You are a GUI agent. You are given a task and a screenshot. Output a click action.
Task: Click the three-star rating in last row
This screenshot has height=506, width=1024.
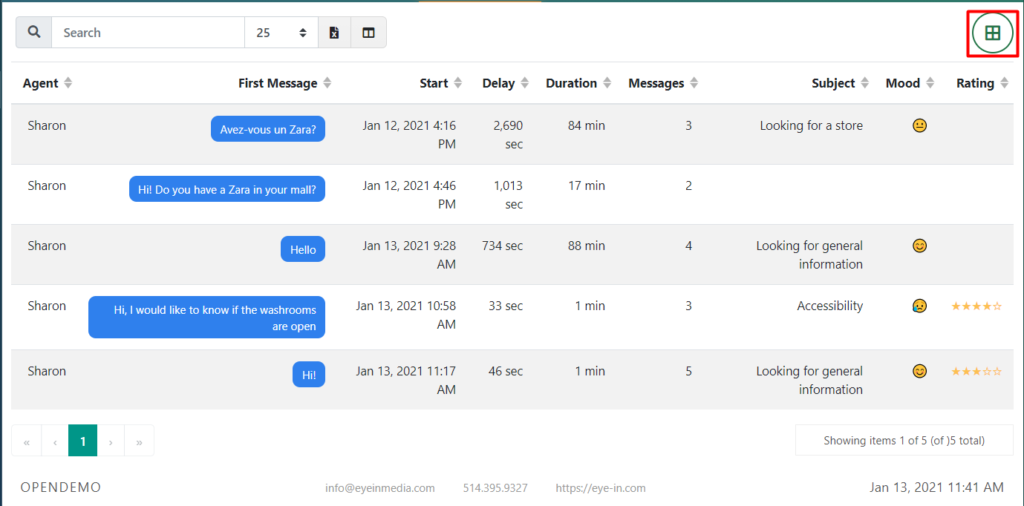[x=976, y=371]
